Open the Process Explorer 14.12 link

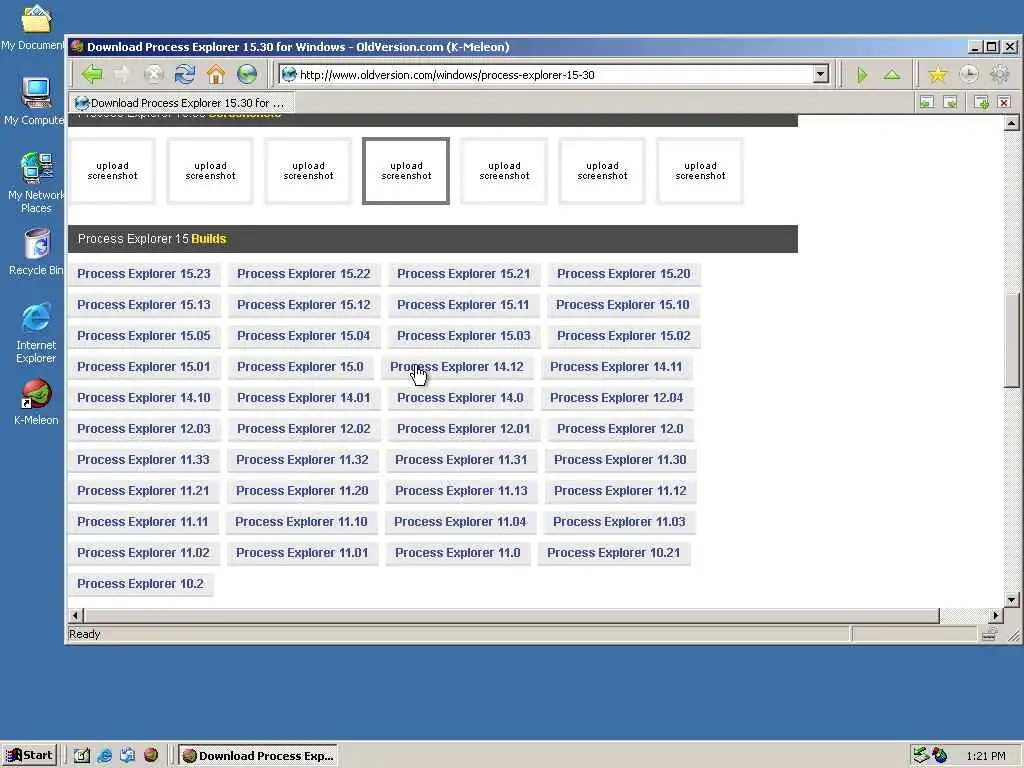456,366
